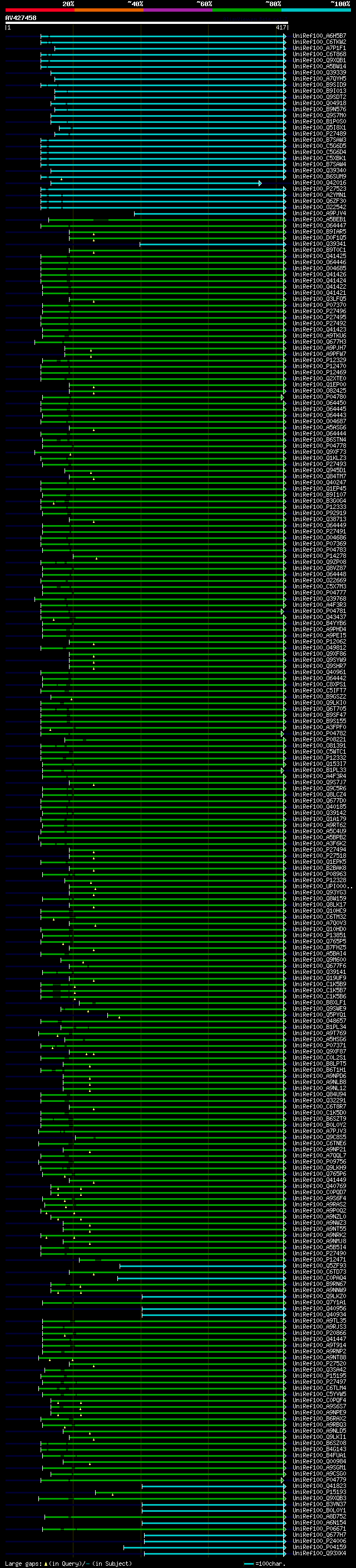
Task: Click the alignment bar for UniRef100_A9PJV4
Action: click(210, 213)
